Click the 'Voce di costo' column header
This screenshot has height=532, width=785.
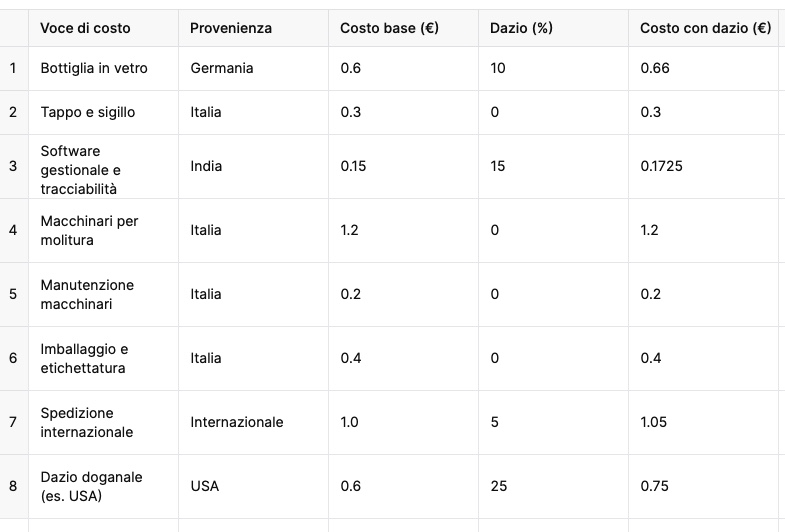(x=85, y=28)
